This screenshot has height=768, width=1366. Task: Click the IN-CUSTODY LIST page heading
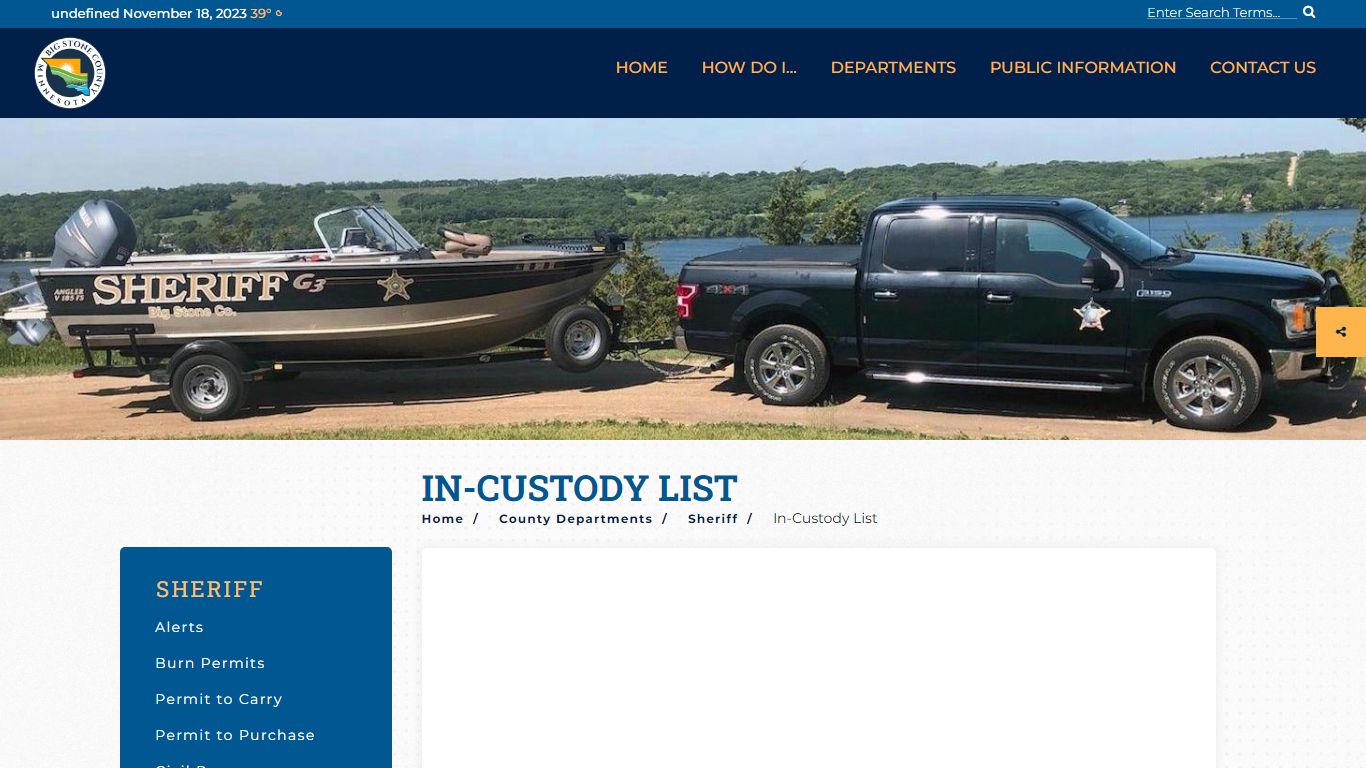(x=579, y=488)
